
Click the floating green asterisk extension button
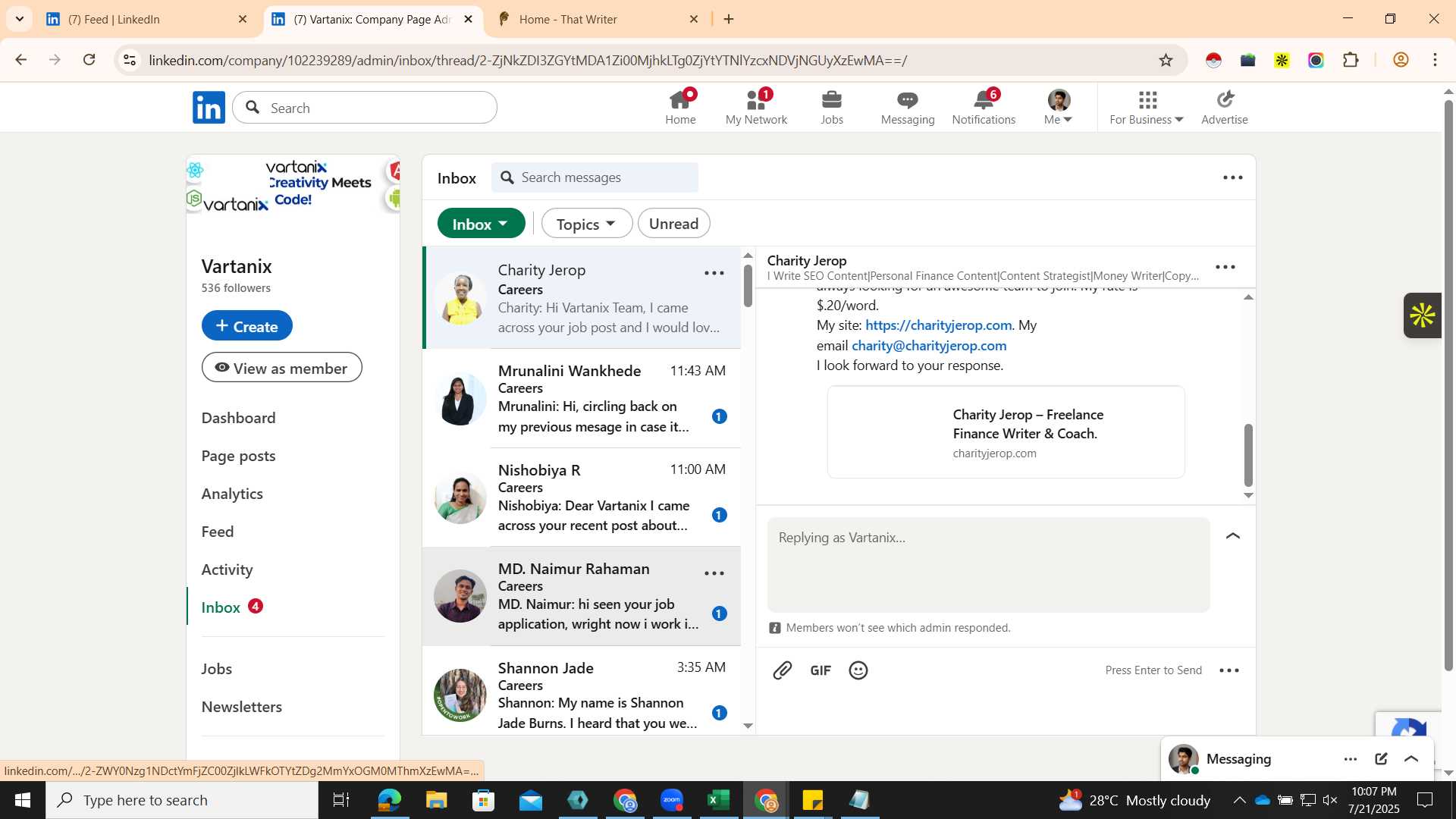click(1422, 315)
